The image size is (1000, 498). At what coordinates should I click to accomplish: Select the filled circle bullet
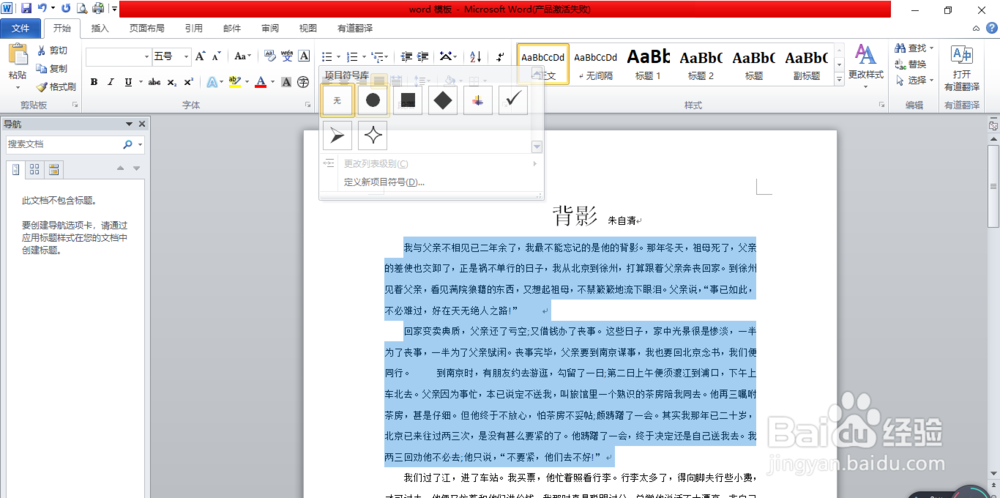[373, 101]
